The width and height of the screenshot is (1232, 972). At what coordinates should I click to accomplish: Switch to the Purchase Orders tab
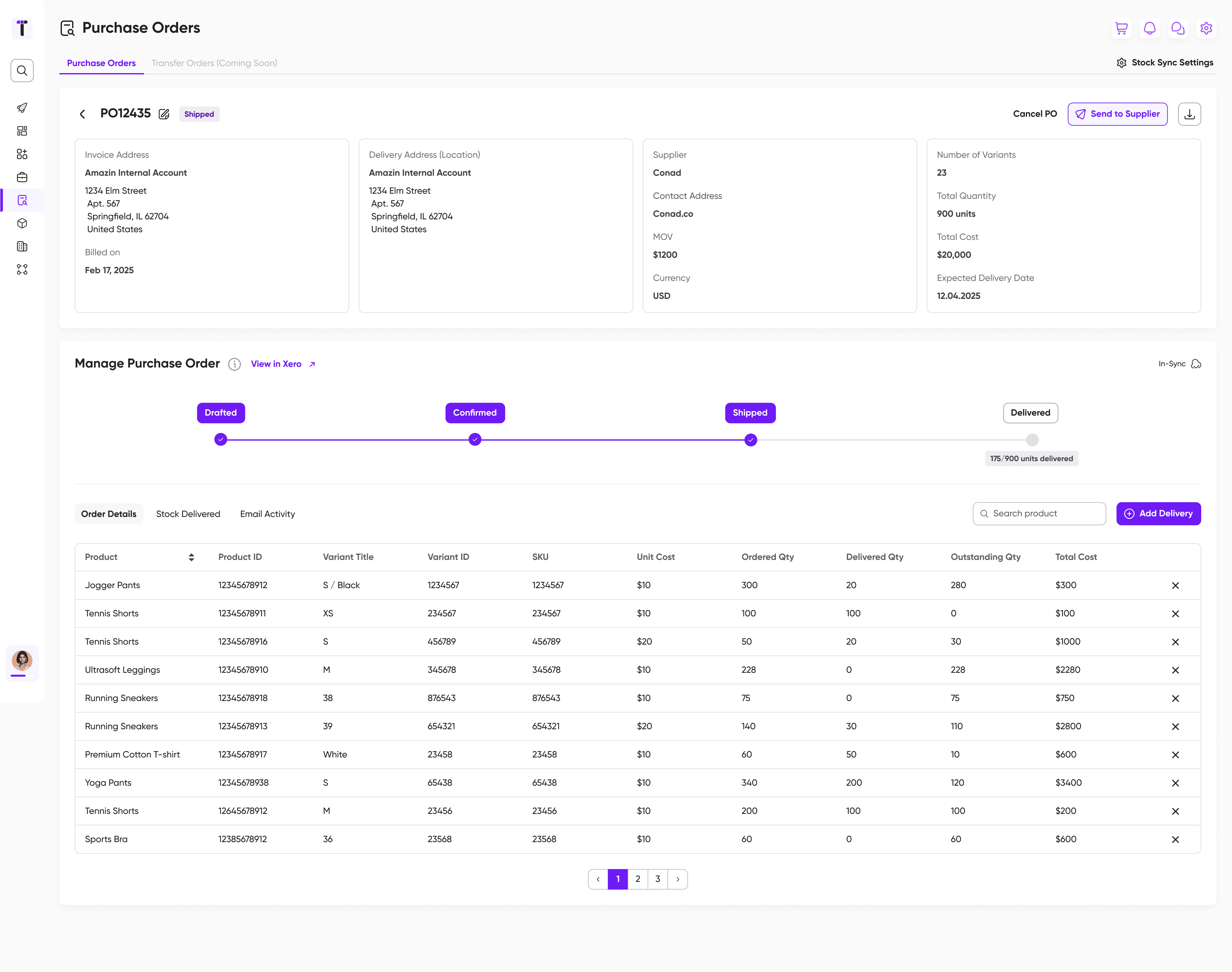(x=101, y=63)
